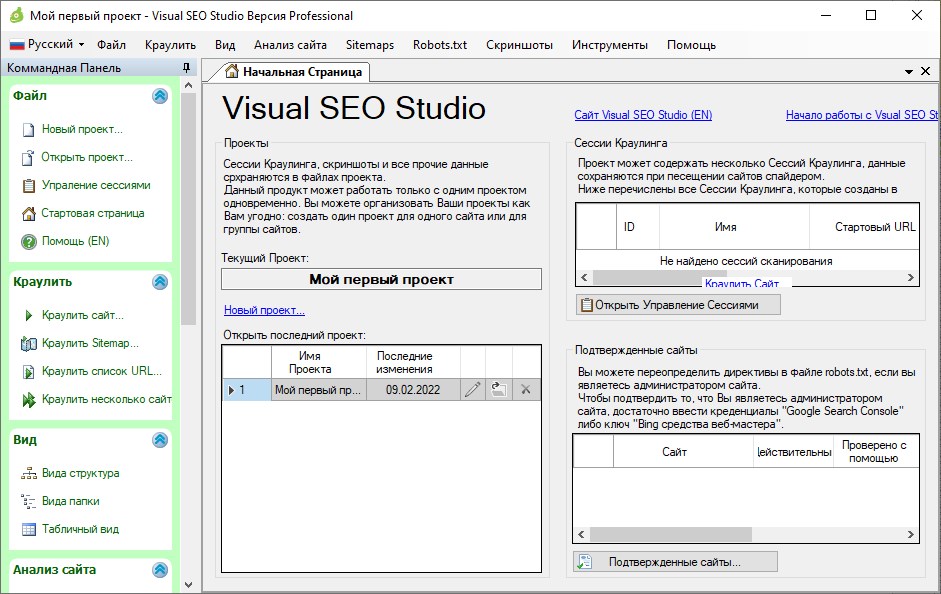The width and height of the screenshot is (941, 594).
Task: Collapse the Файл section chevron
Action: coord(159,96)
